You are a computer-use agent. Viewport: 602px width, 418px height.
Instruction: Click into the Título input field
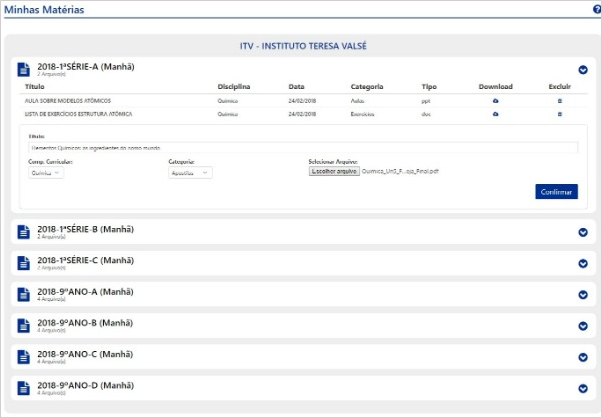[x=303, y=148]
